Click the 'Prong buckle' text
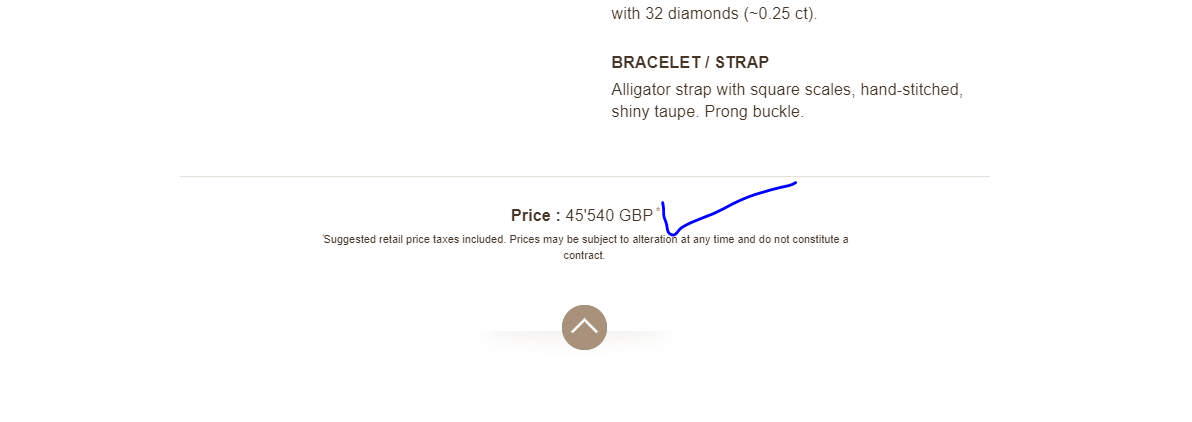The height and width of the screenshot is (422, 1192). point(753,112)
